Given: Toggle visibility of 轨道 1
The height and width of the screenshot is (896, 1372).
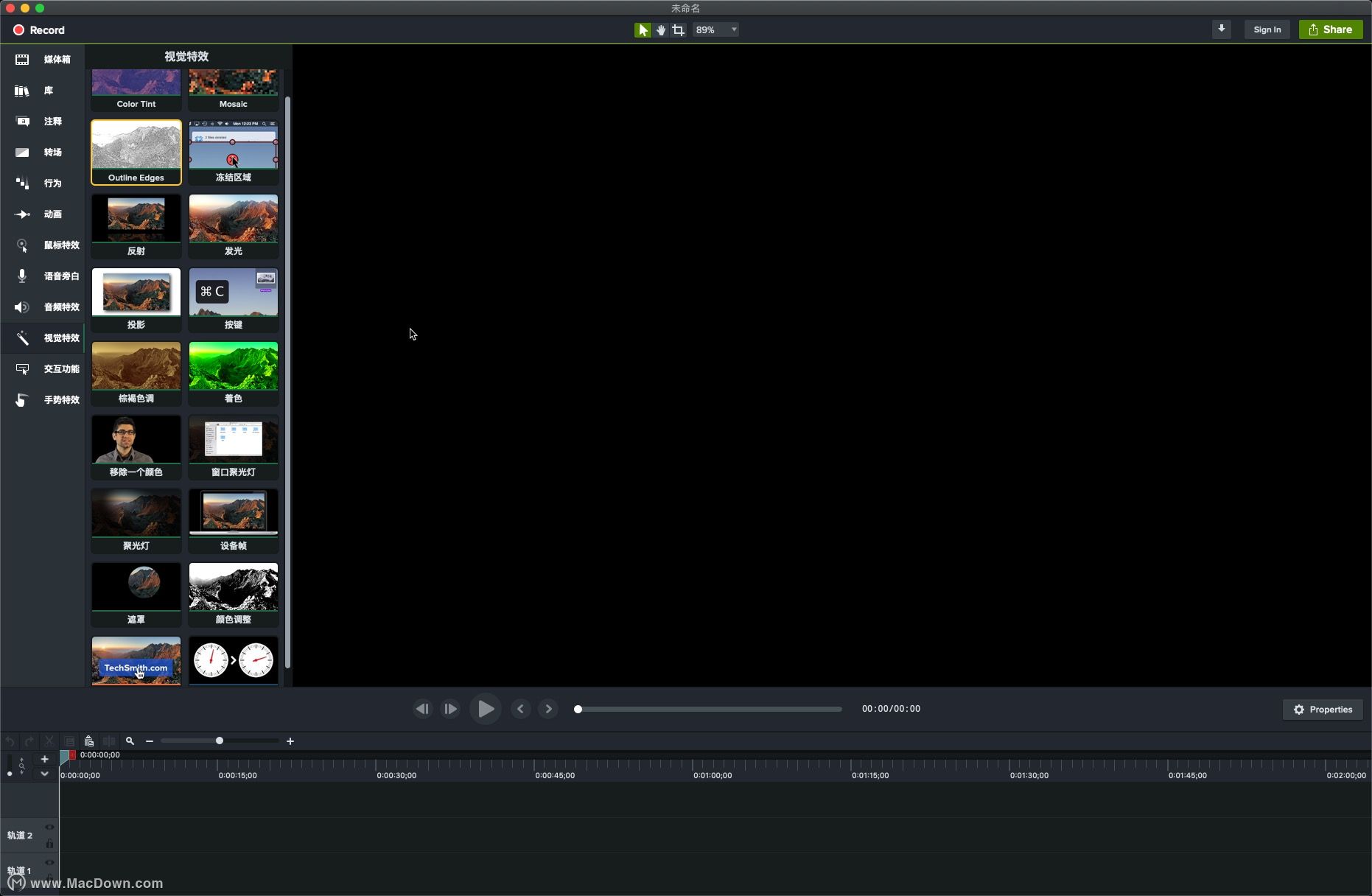Looking at the screenshot, I should [x=49, y=862].
